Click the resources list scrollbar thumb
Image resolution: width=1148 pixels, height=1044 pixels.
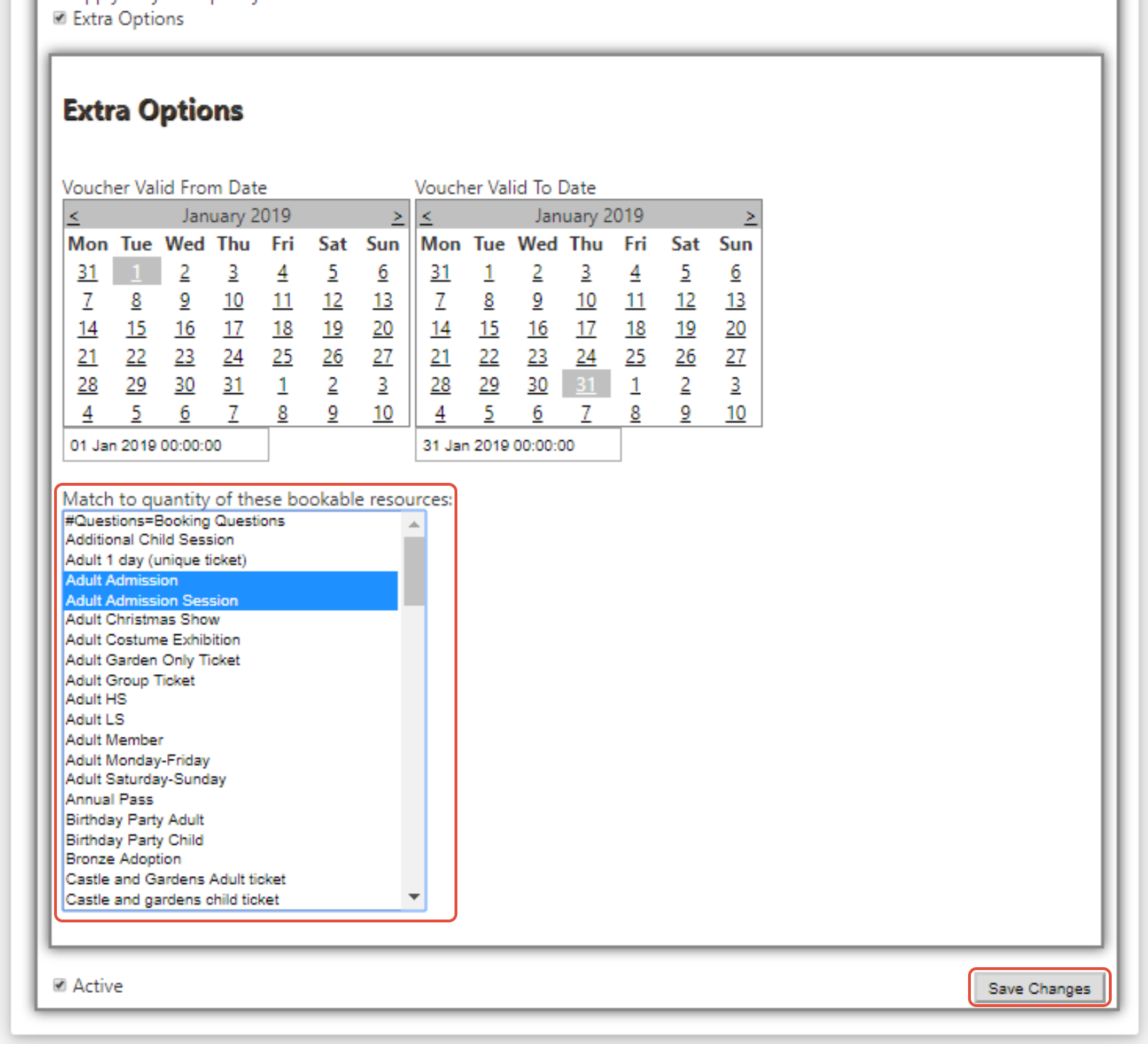[414, 571]
